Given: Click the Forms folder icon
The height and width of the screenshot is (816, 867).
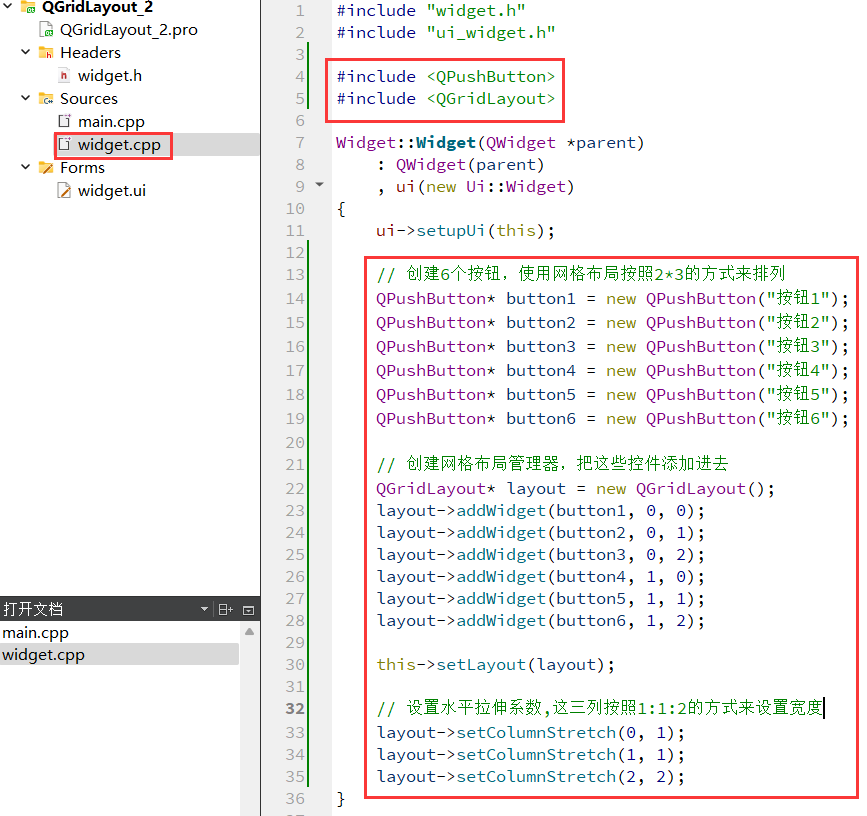Looking at the screenshot, I should pos(46,168).
